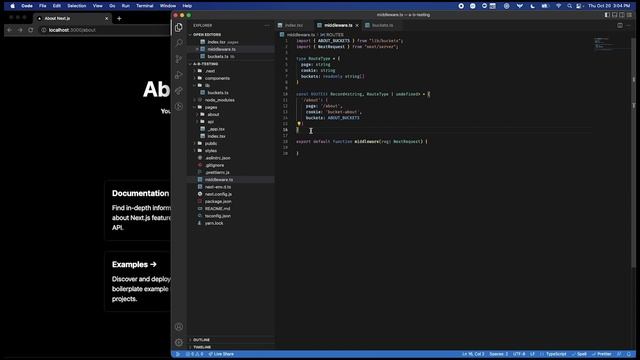The image size is (640, 360).
Task: Open the Customize Layout icon
Action: (x=629, y=15)
